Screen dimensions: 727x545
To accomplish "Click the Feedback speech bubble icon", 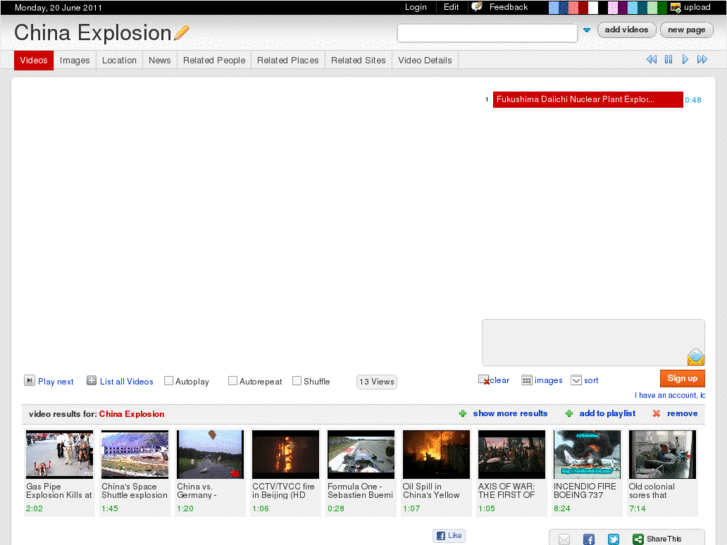I will coord(477,6).
